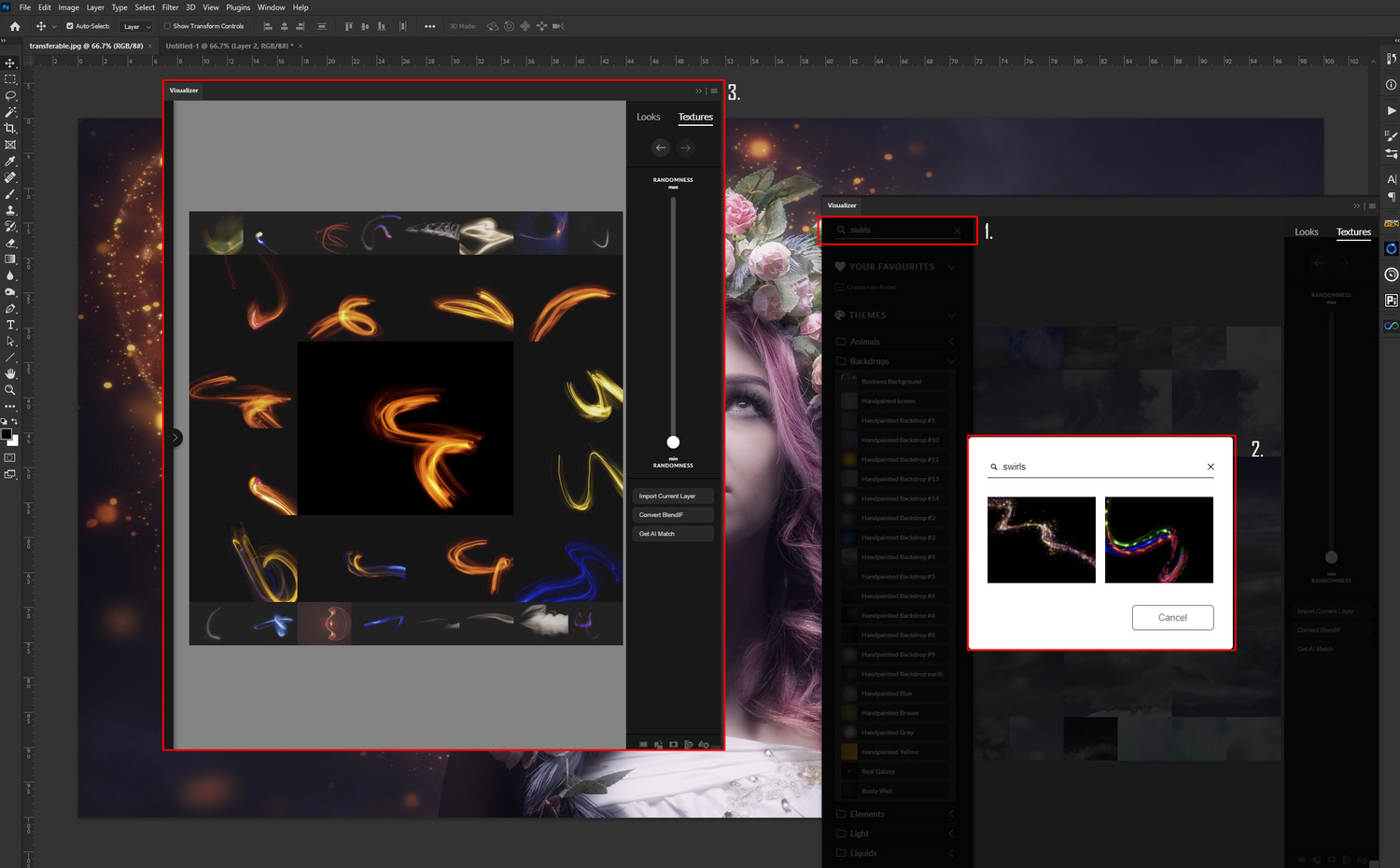Select the Brush tool
Image resolution: width=1400 pixels, height=868 pixels.
point(10,194)
